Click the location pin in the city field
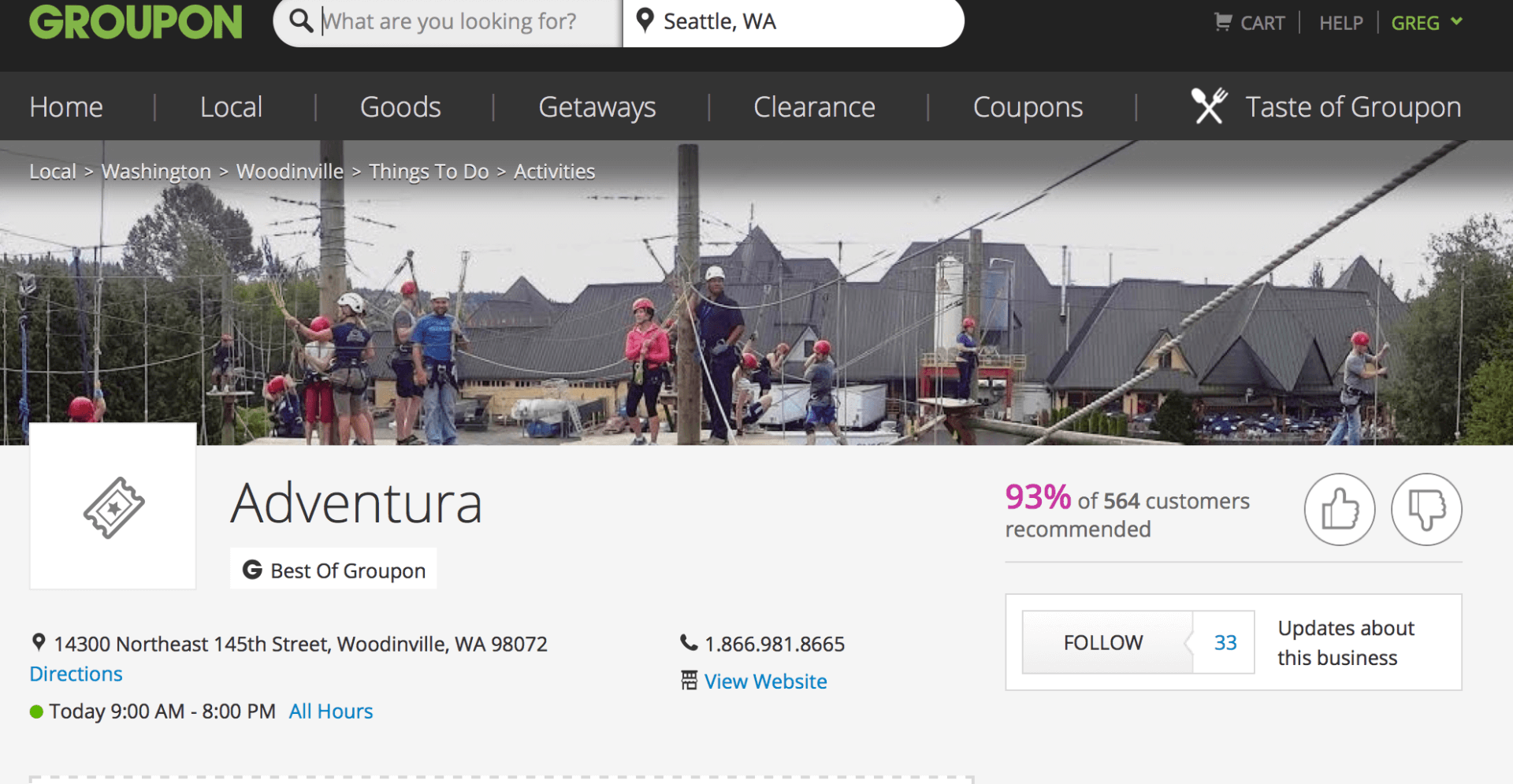1513x784 pixels. (x=646, y=21)
